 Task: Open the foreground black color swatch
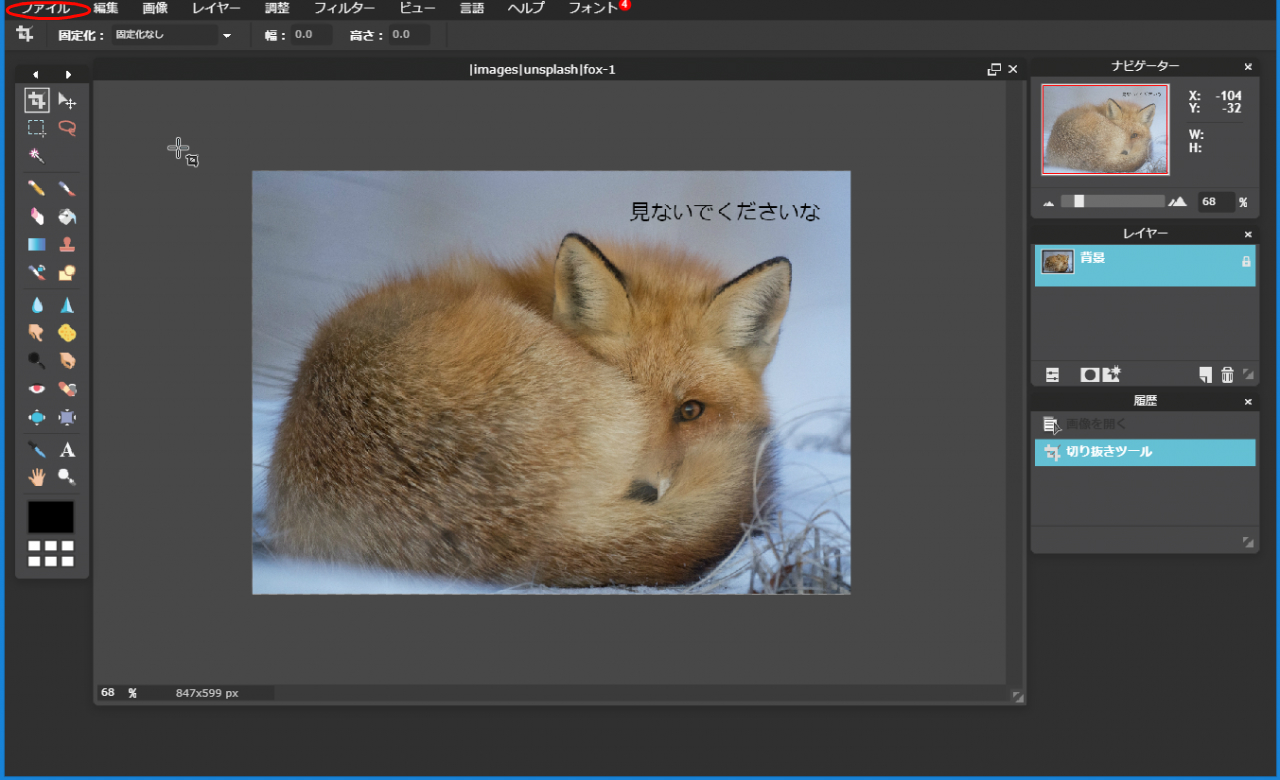[x=51, y=517]
